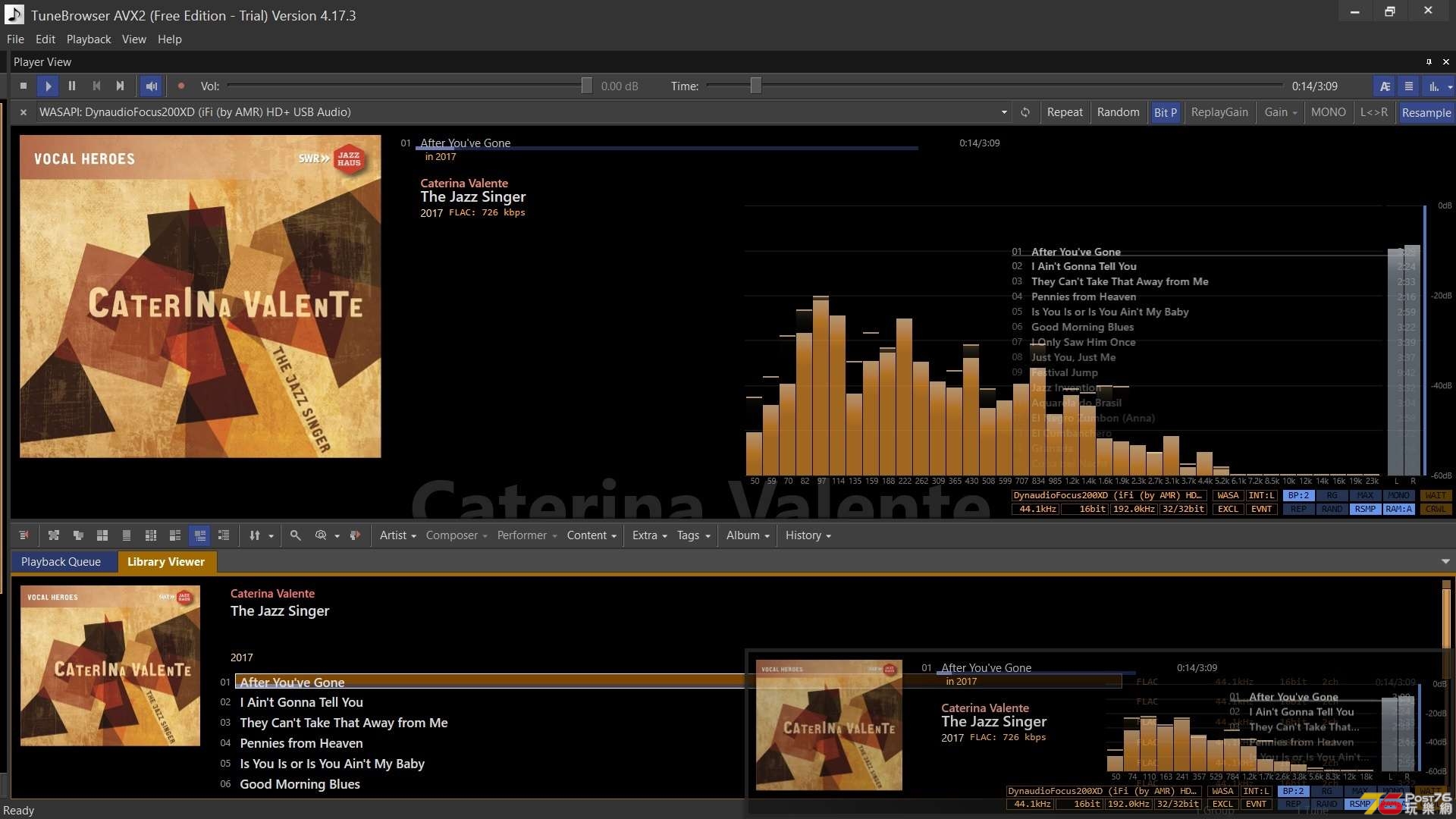The image size is (1456, 819).
Task: Expand the sort order dropdown arrow
Action: pyautogui.click(x=271, y=536)
